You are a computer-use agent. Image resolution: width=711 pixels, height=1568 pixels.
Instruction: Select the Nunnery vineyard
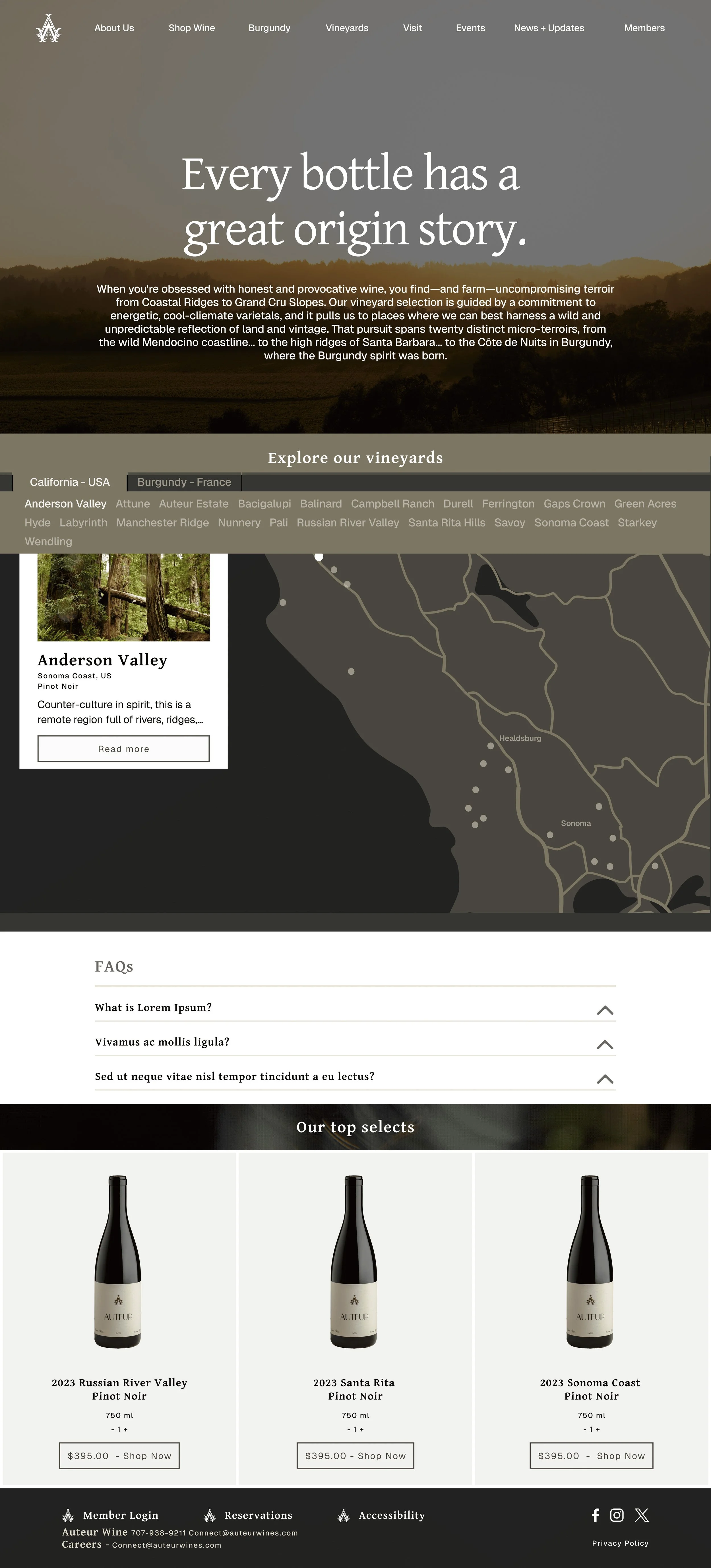pyautogui.click(x=239, y=523)
